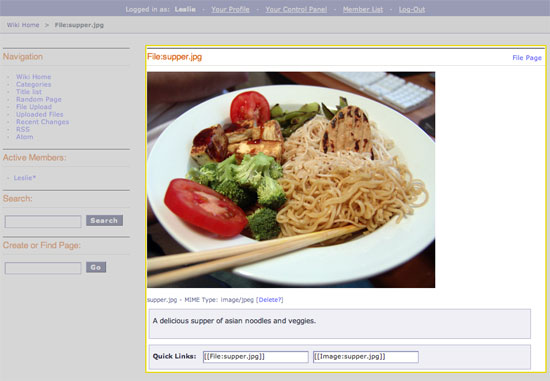This screenshot has height=381, width=550.
Task: Click active member Leslie* link
Action: click(25, 178)
